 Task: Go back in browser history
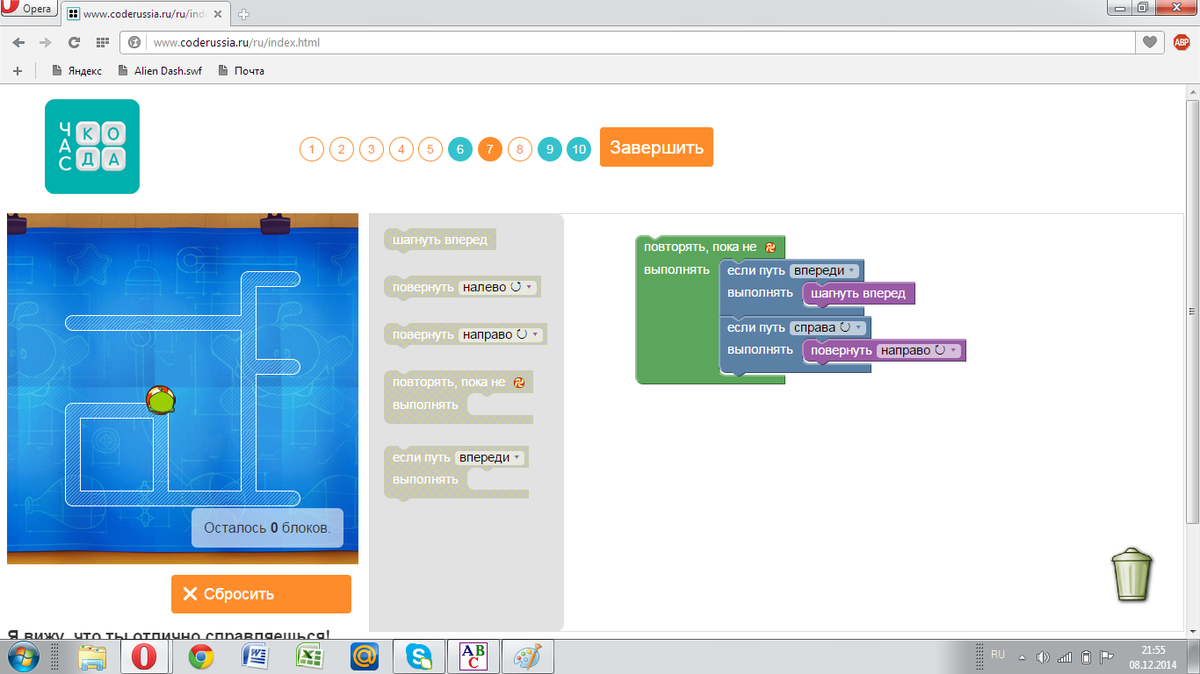pyautogui.click(x=19, y=43)
